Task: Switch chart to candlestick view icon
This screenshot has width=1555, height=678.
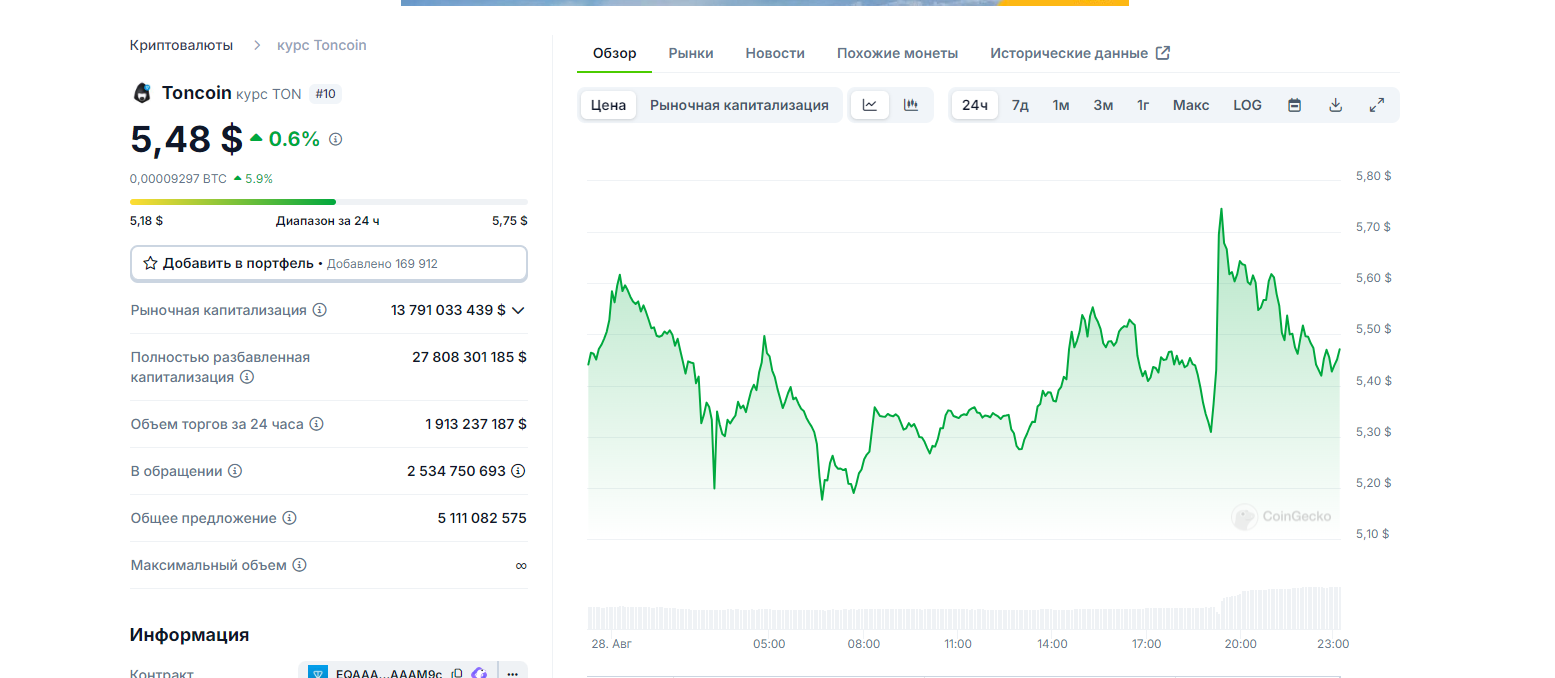Action: coord(911,105)
